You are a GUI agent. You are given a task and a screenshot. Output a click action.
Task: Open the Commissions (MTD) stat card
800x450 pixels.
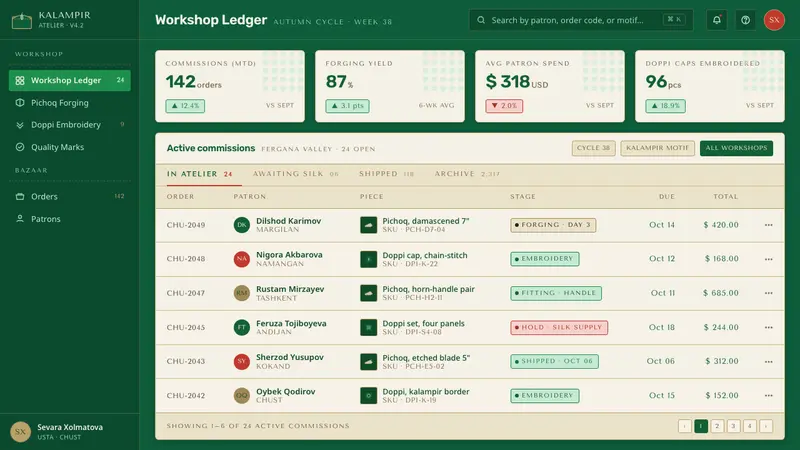coord(230,86)
